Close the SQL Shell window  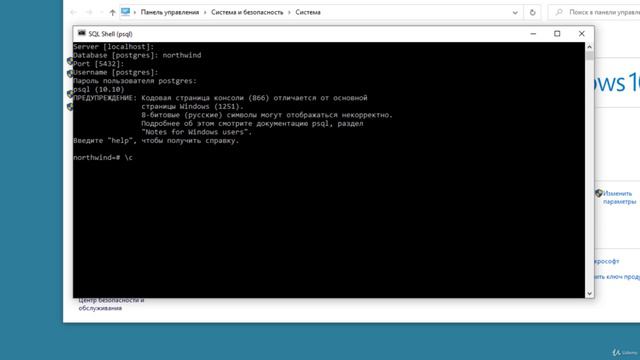point(582,34)
